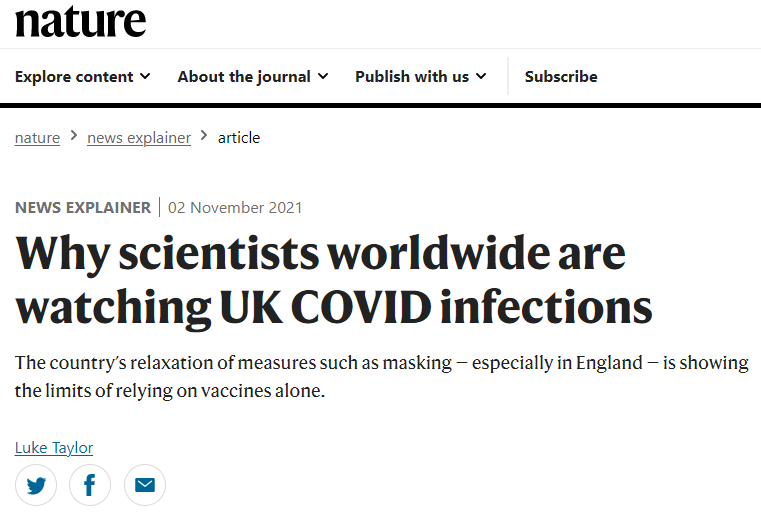761x517 pixels.
Task: Click the article breadcrumb text
Action: click(239, 138)
